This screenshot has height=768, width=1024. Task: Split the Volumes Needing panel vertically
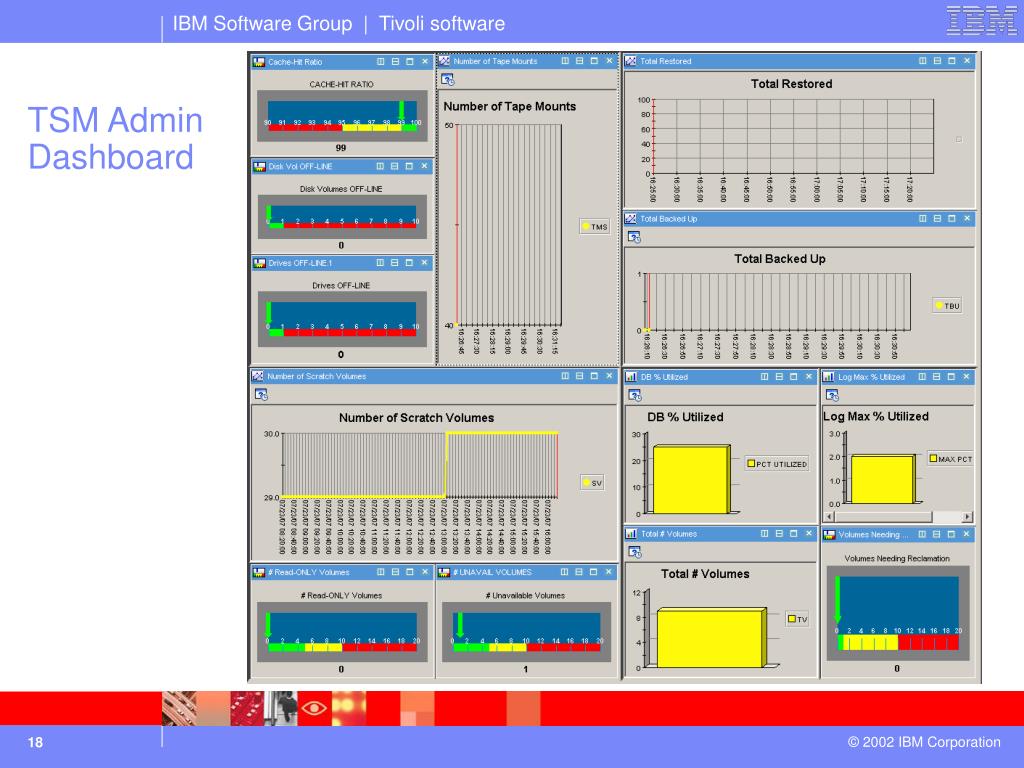click(x=922, y=534)
